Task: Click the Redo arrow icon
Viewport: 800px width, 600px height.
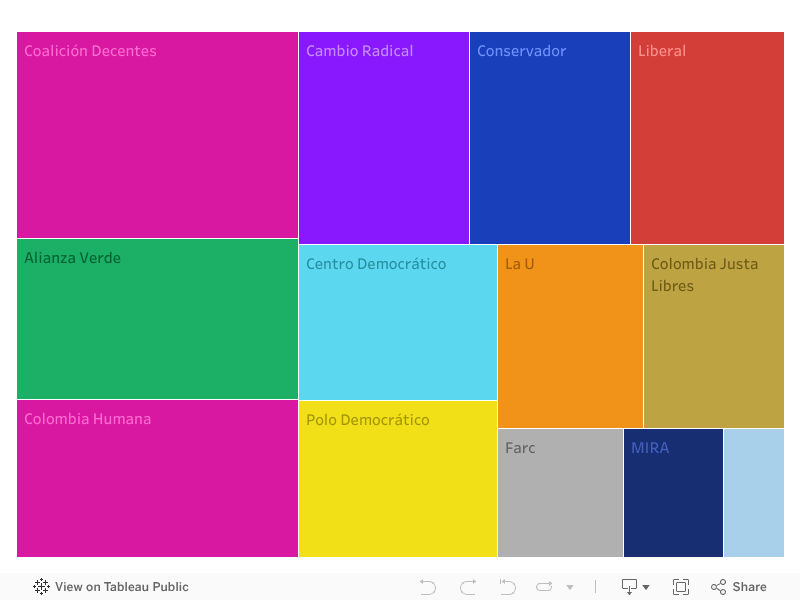Action: [468, 587]
